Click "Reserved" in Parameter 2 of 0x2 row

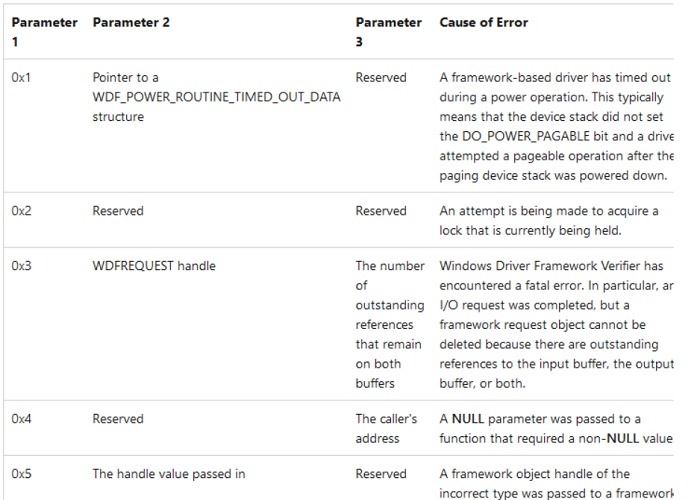(118, 211)
